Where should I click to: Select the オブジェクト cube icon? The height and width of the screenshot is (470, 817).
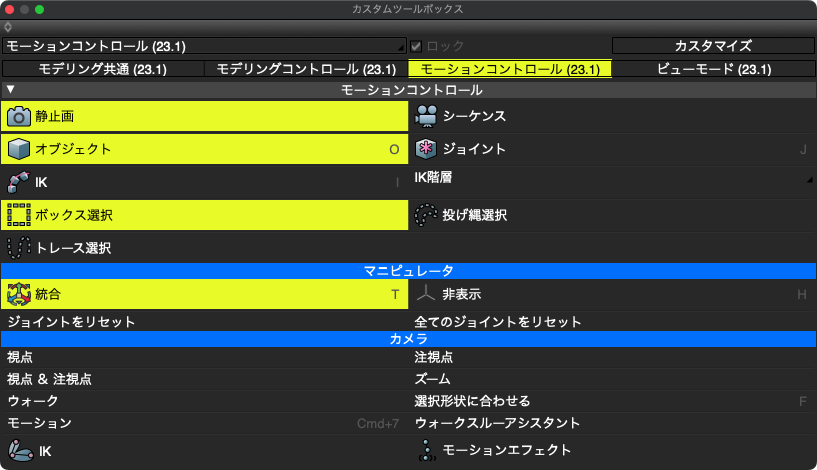(19, 149)
